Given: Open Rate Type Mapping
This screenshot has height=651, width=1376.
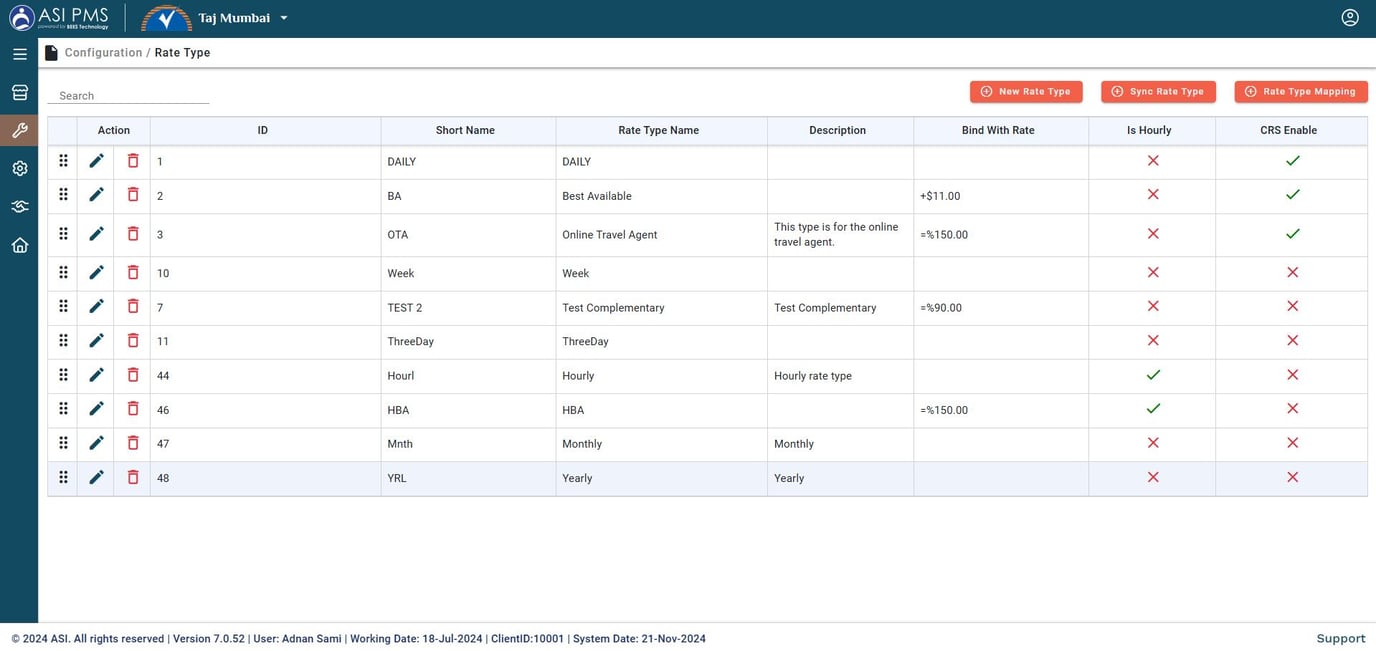Looking at the screenshot, I should 1301,91.
